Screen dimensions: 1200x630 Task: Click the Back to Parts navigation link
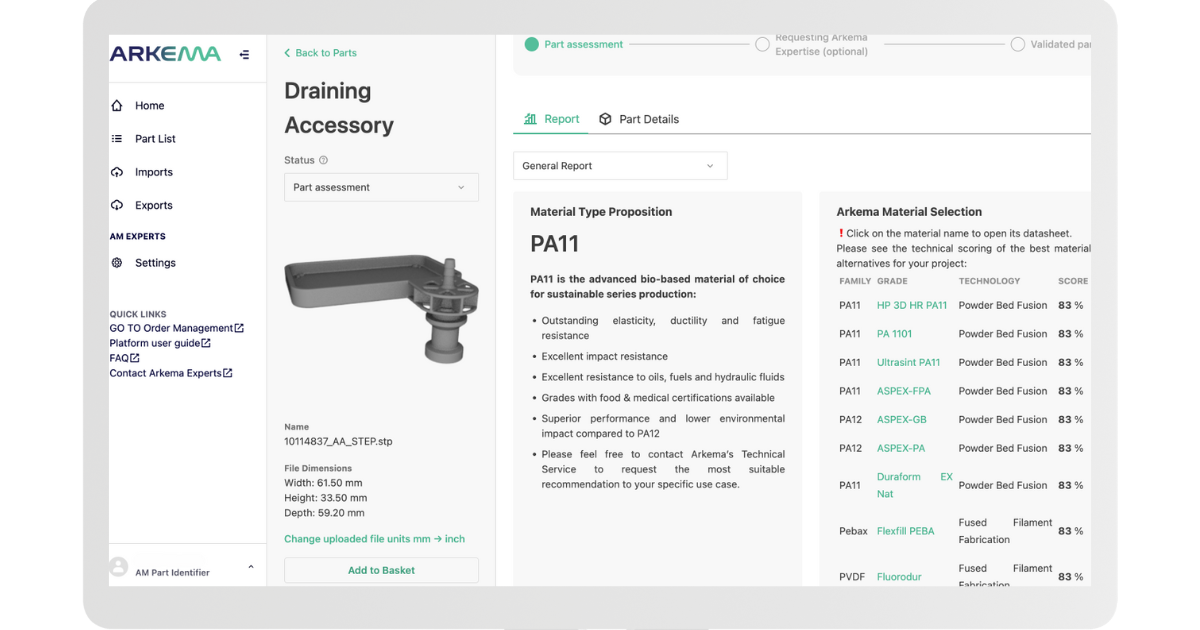tap(322, 52)
